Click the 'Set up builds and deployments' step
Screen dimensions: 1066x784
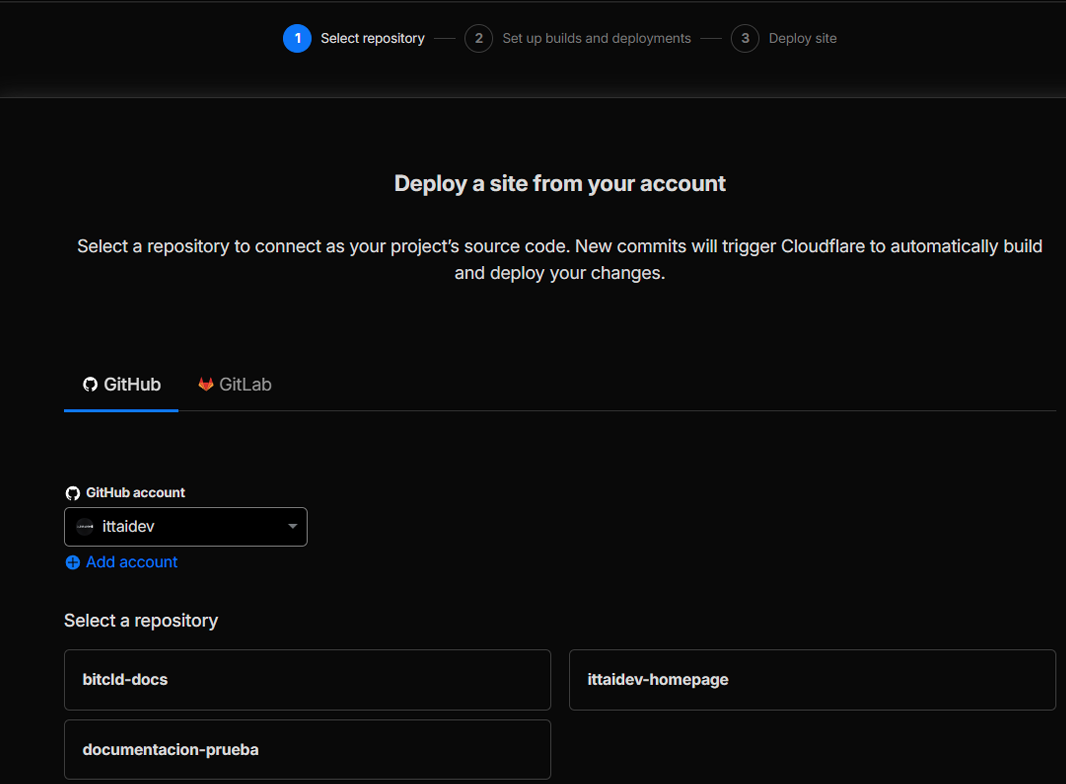tap(596, 38)
